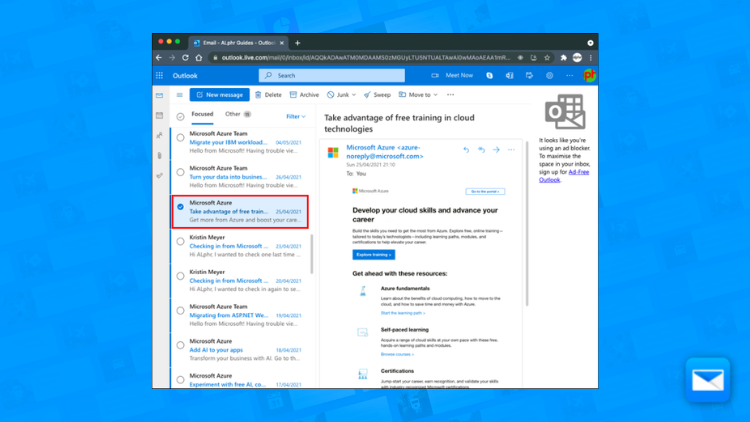Forward the Microsoft Azure email
This screenshot has height=422, width=750.
(496, 150)
